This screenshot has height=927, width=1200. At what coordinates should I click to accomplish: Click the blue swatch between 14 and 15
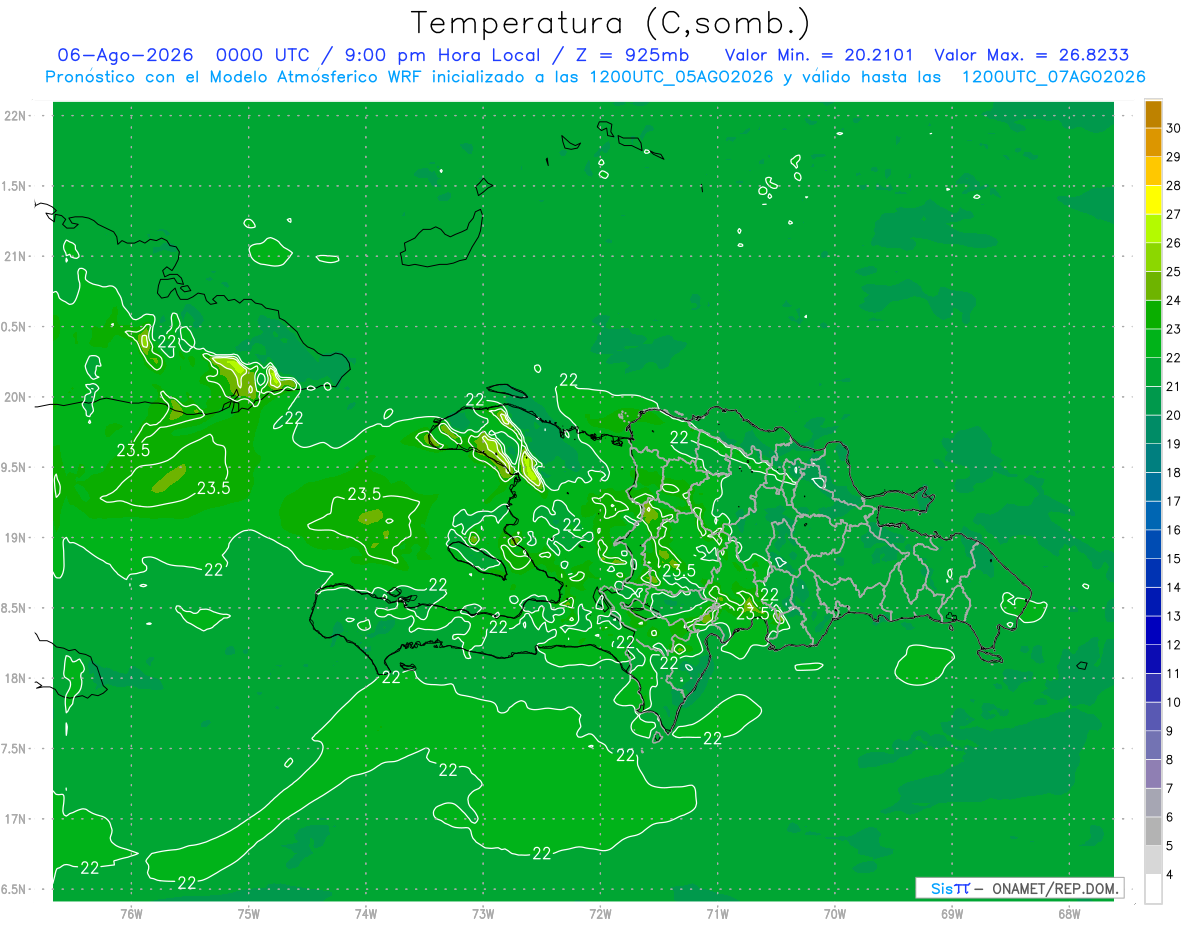pyautogui.click(x=1153, y=574)
